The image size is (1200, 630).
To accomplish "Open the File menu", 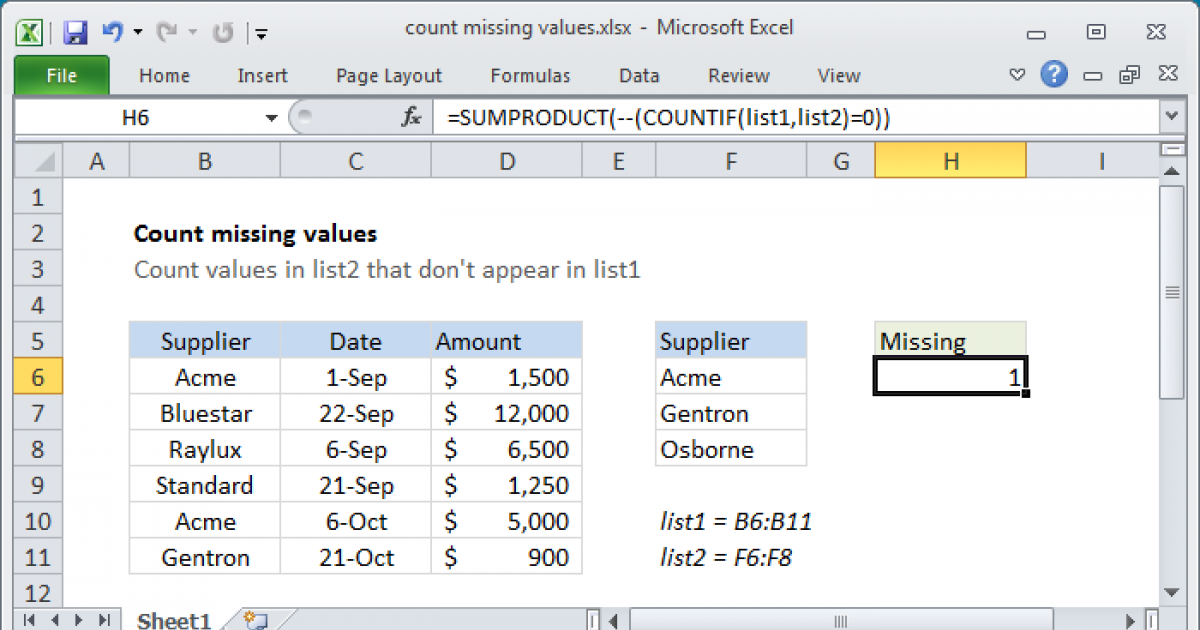I will point(61,75).
